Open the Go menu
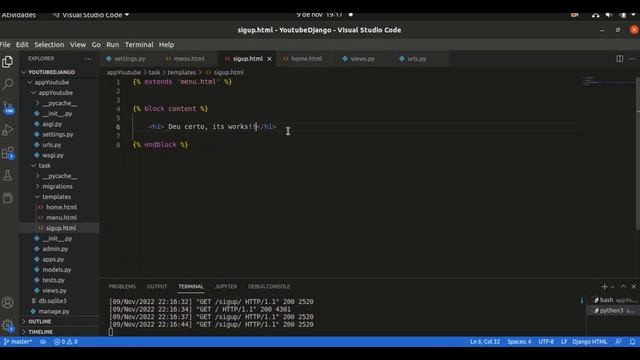The image size is (640, 360). point(96,44)
